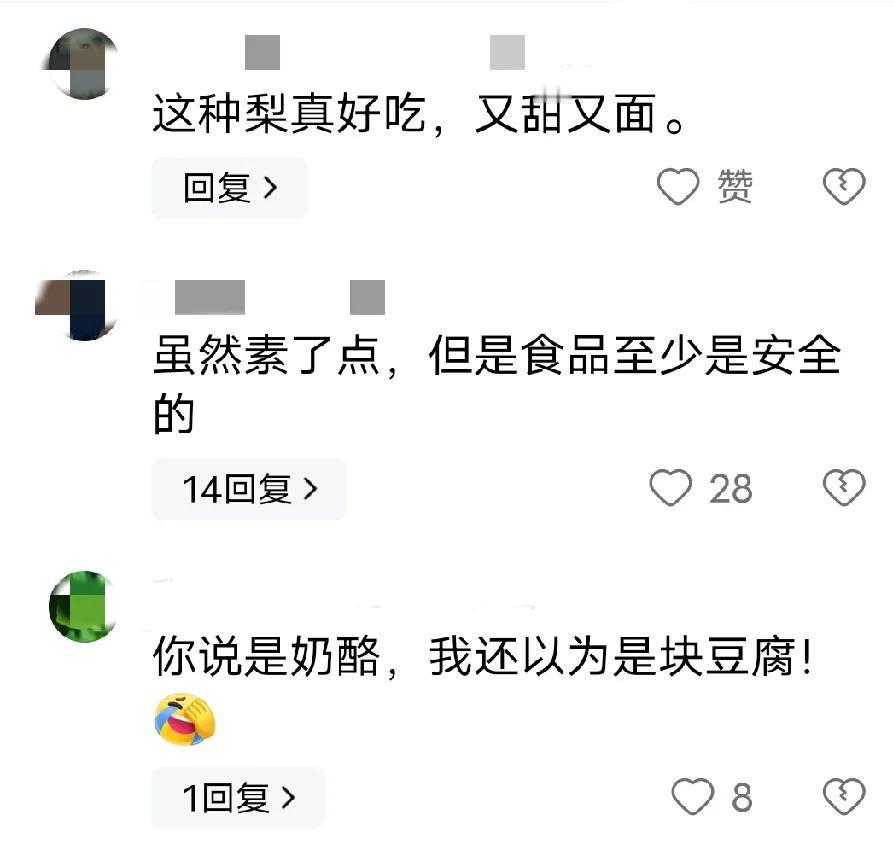The width and height of the screenshot is (894, 859).
Task: Dislike the food safety comment
Action: 844,488
